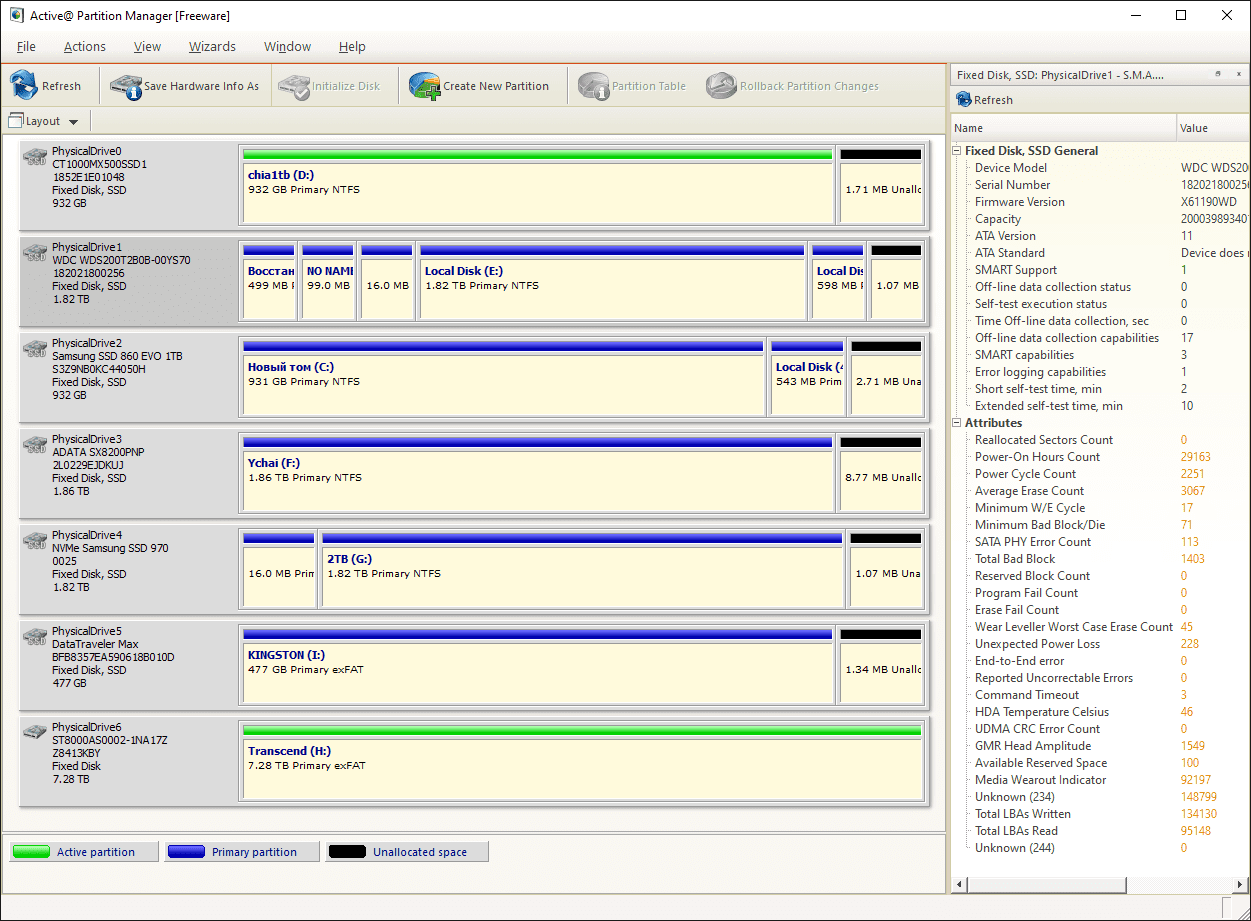The width and height of the screenshot is (1251, 921).
Task: Select the PhysicalDrive1 SSD disk icon
Action: coord(36,252)
